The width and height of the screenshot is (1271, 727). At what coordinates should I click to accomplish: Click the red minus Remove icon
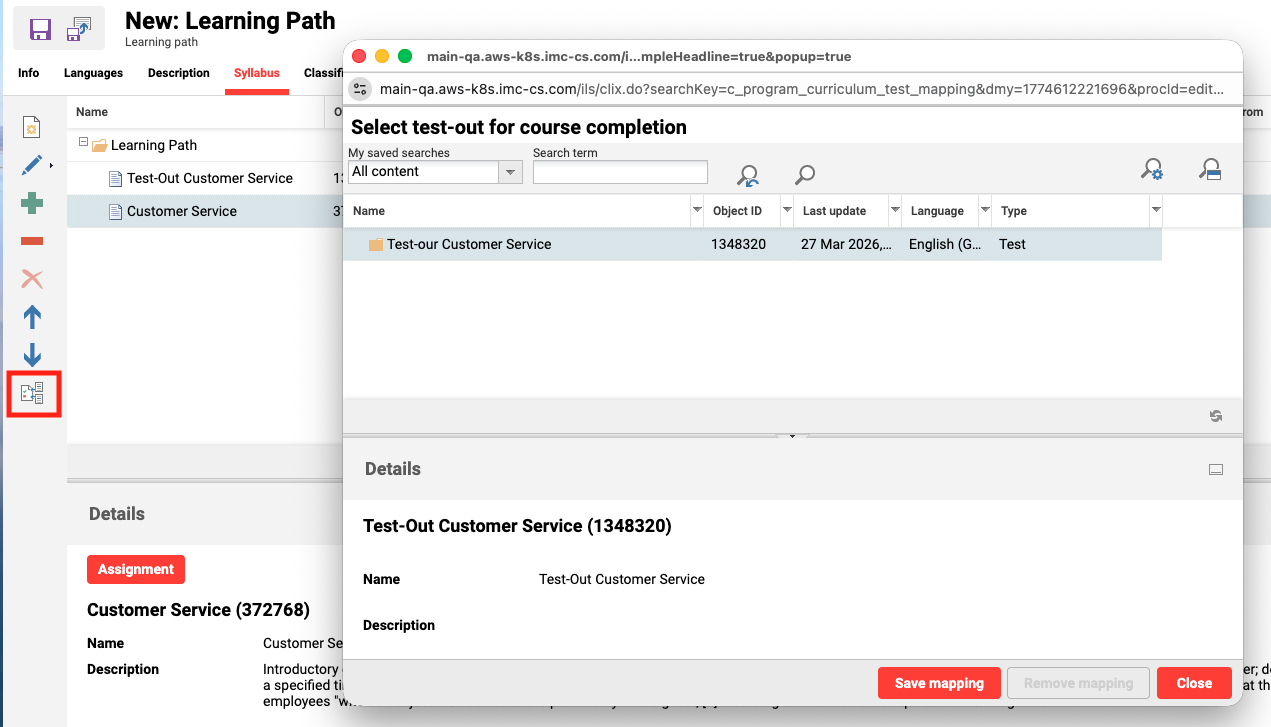point(32,241)
